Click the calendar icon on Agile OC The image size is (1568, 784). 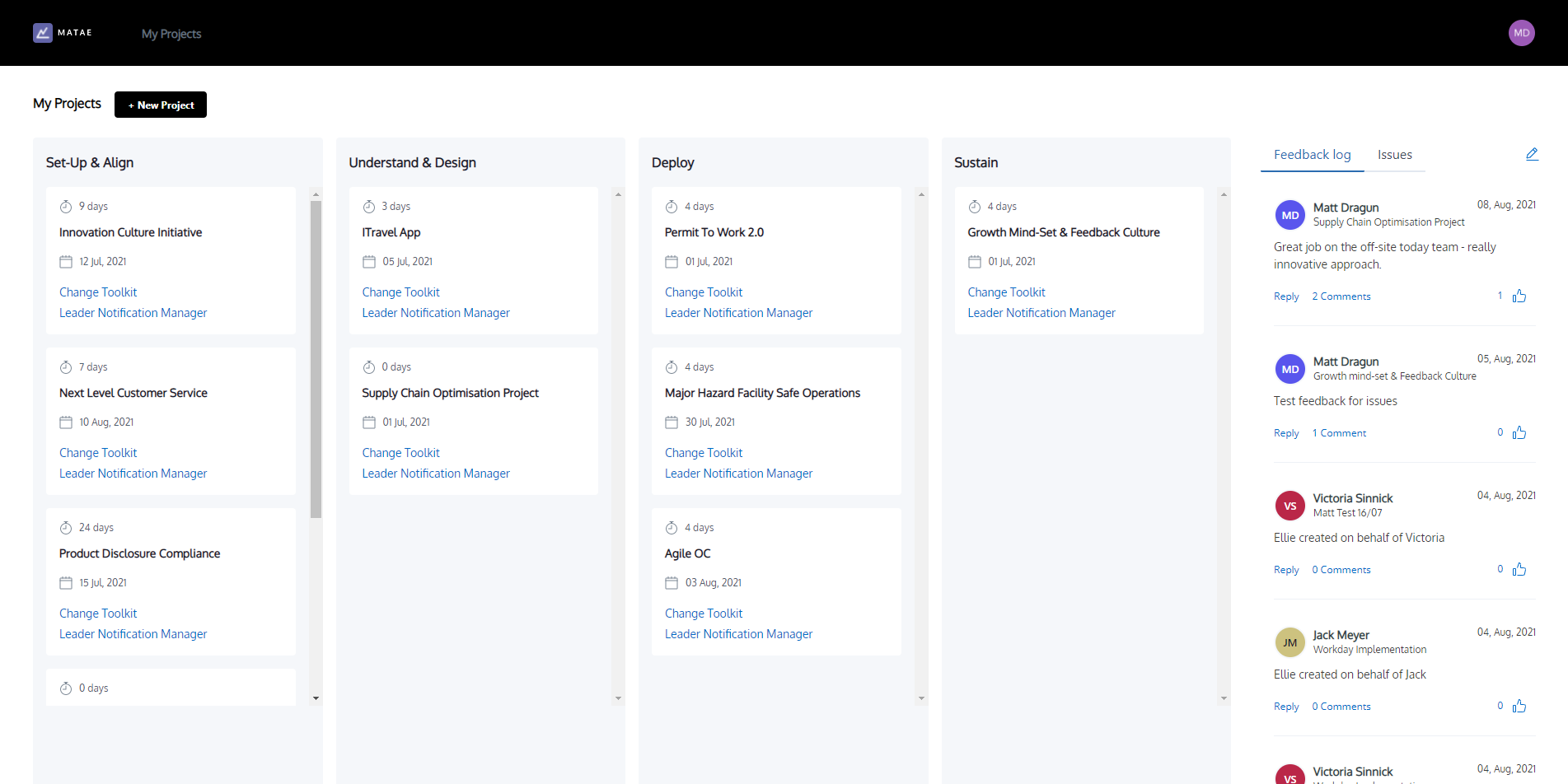pos(672,581)
